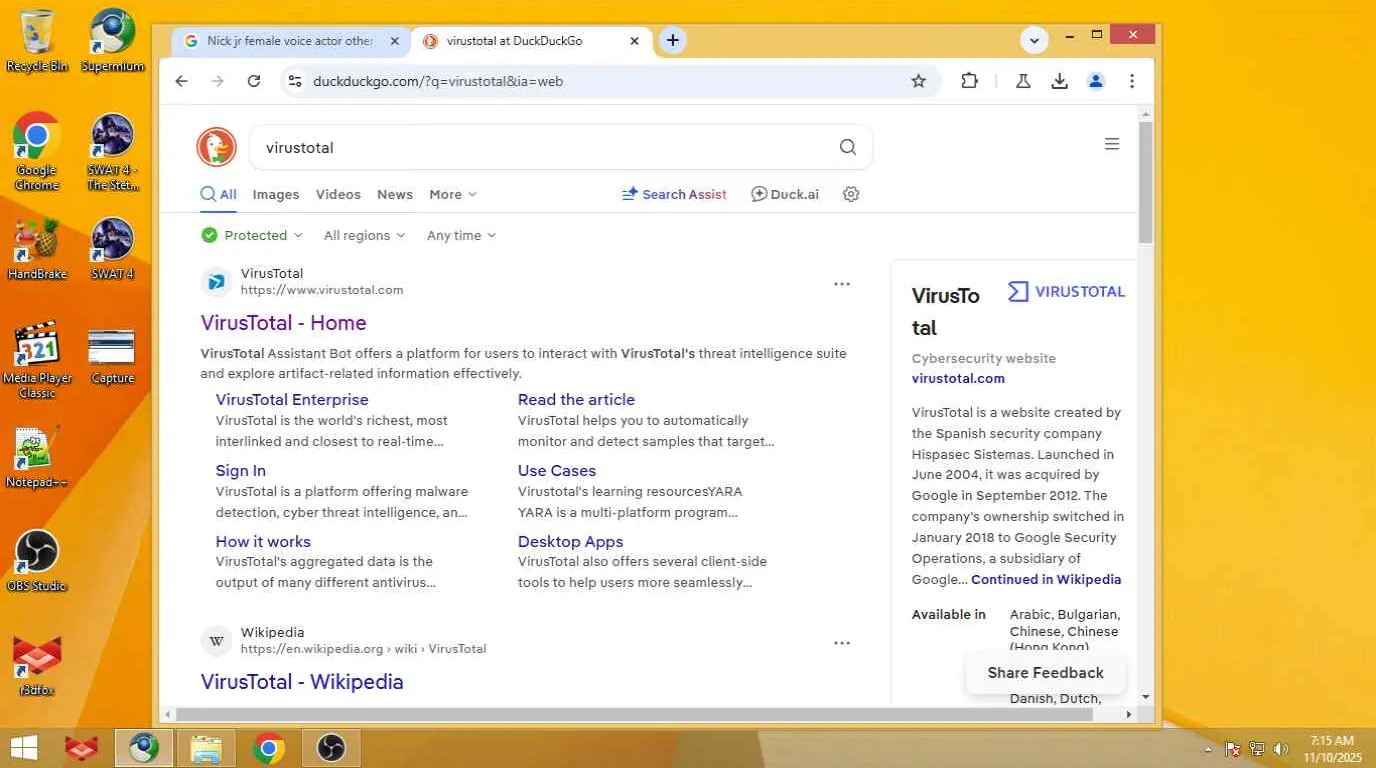
Task: Visit virustotal.com from the info panel
Action: click(x=958, y=378)
